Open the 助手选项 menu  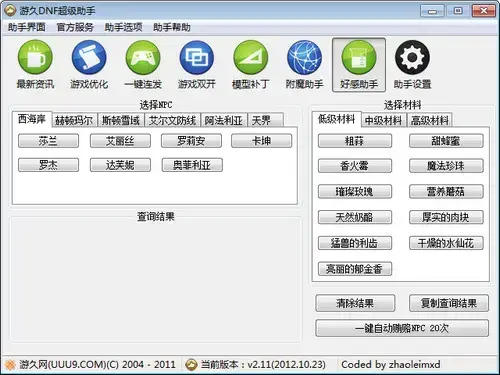[123, 27]
